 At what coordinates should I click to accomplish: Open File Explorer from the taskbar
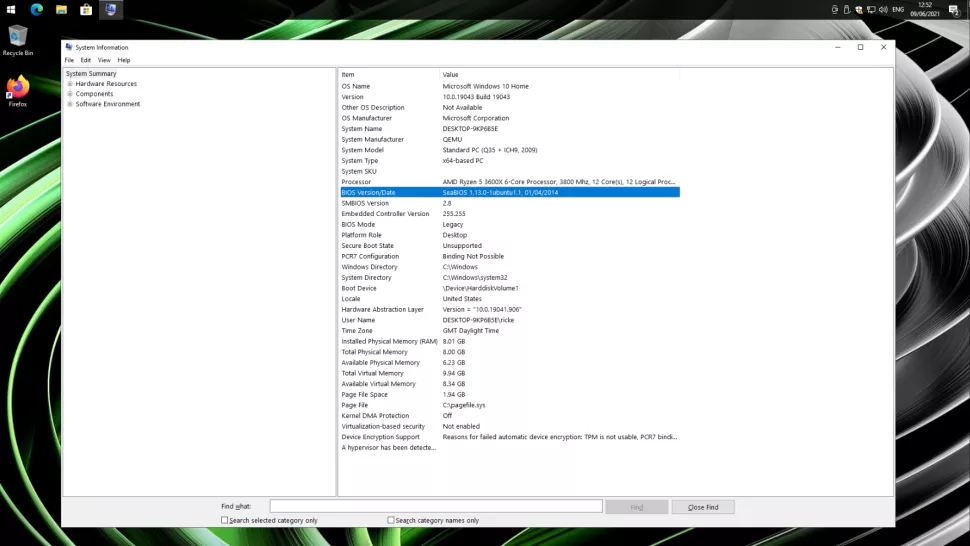pos(61,10)
